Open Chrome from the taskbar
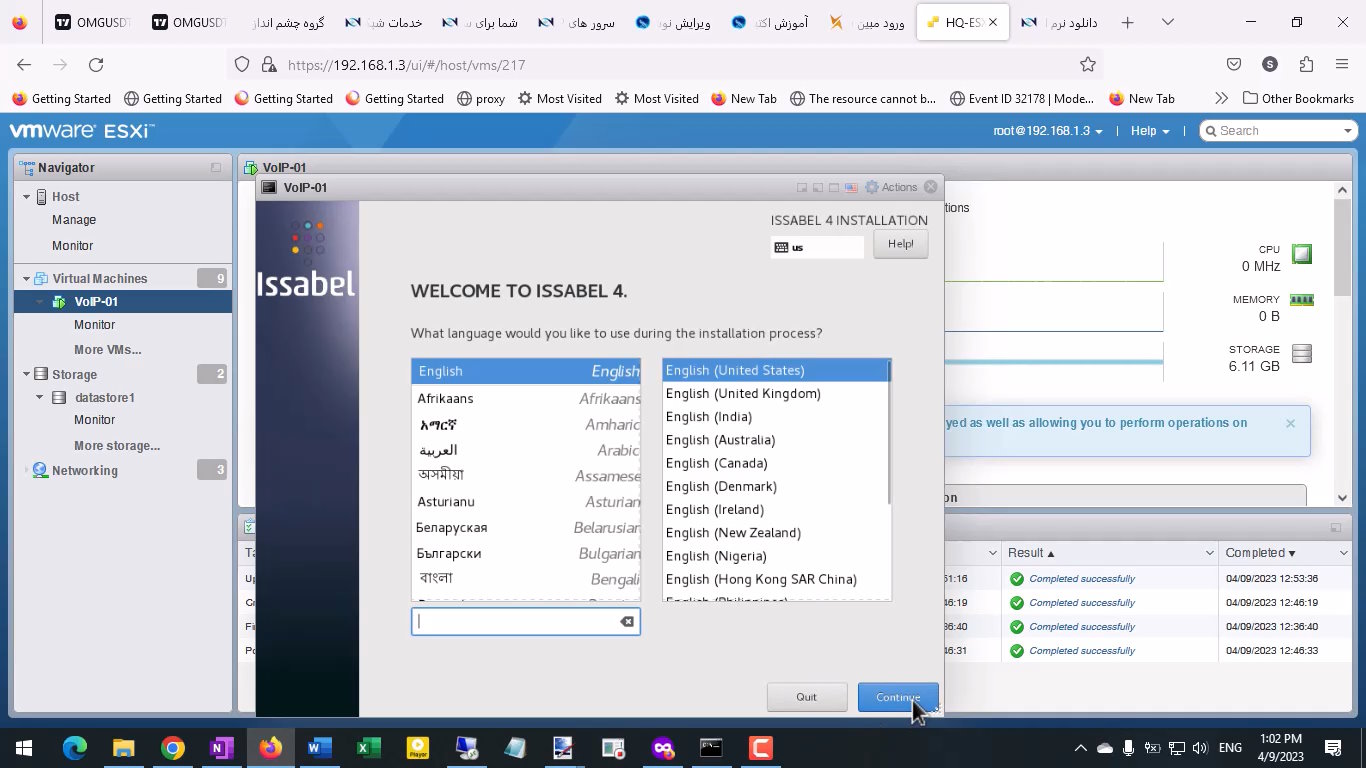 pos(173,748)
